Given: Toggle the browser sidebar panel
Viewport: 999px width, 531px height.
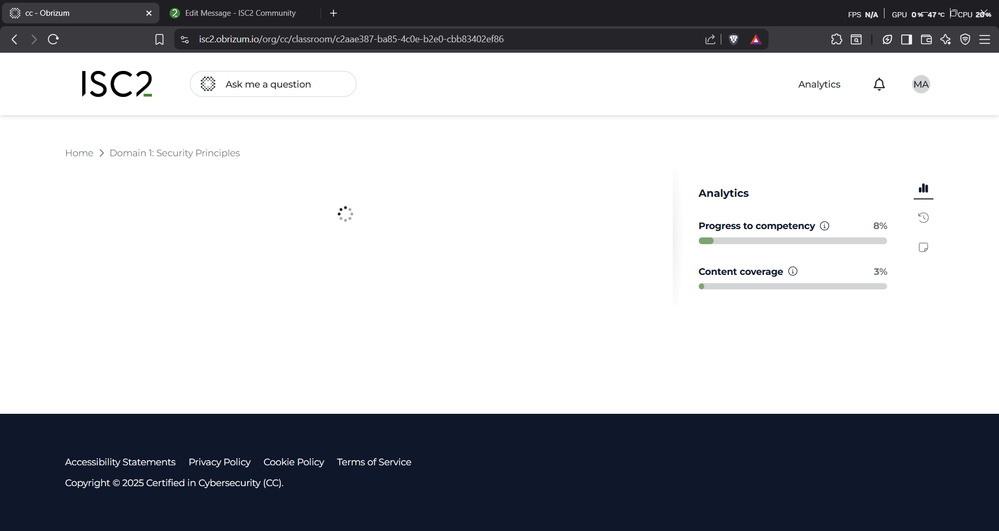Looking at the screenshot, I should coord(906,40).
